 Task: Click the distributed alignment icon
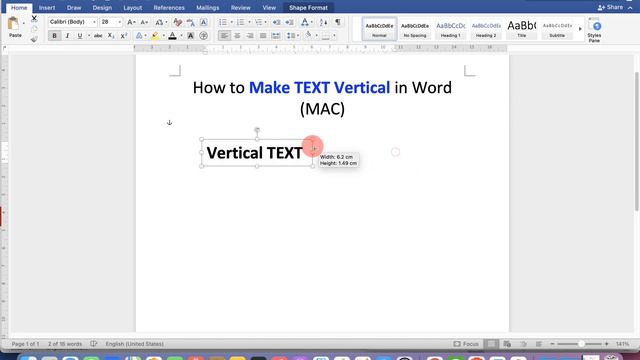276,36
